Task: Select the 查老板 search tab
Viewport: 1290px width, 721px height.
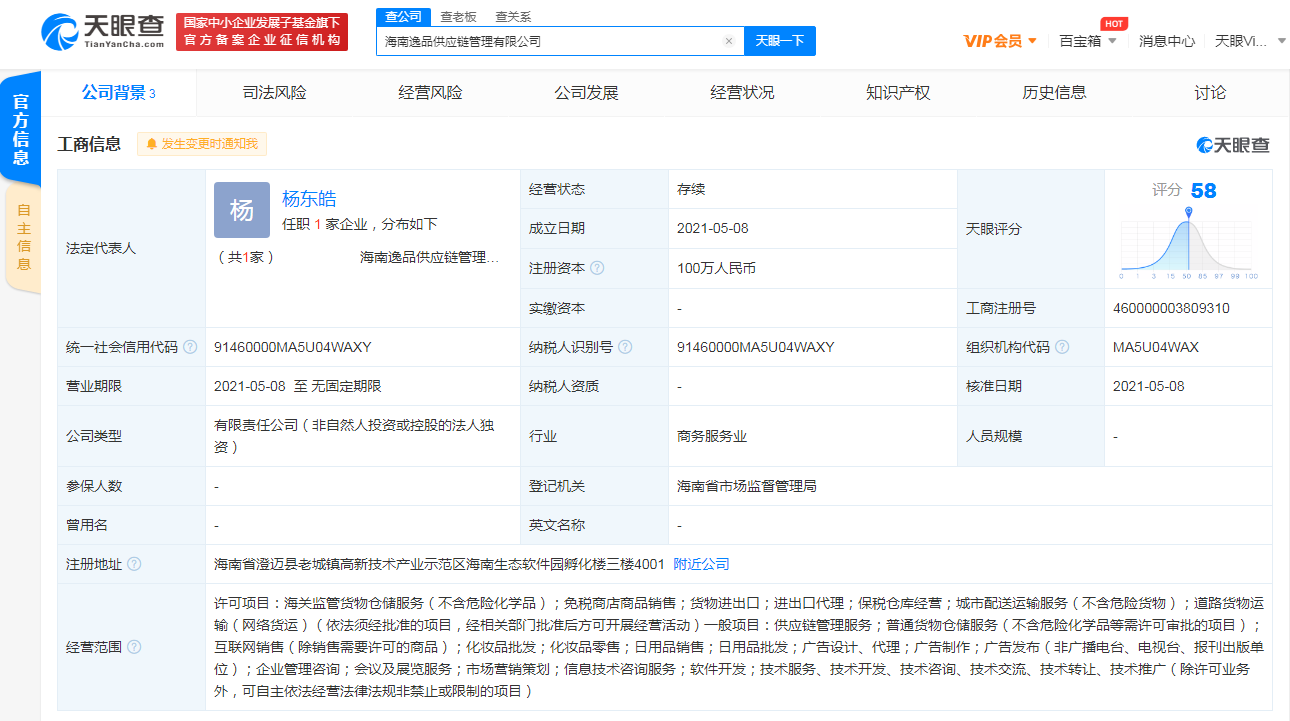Action: 459,17
